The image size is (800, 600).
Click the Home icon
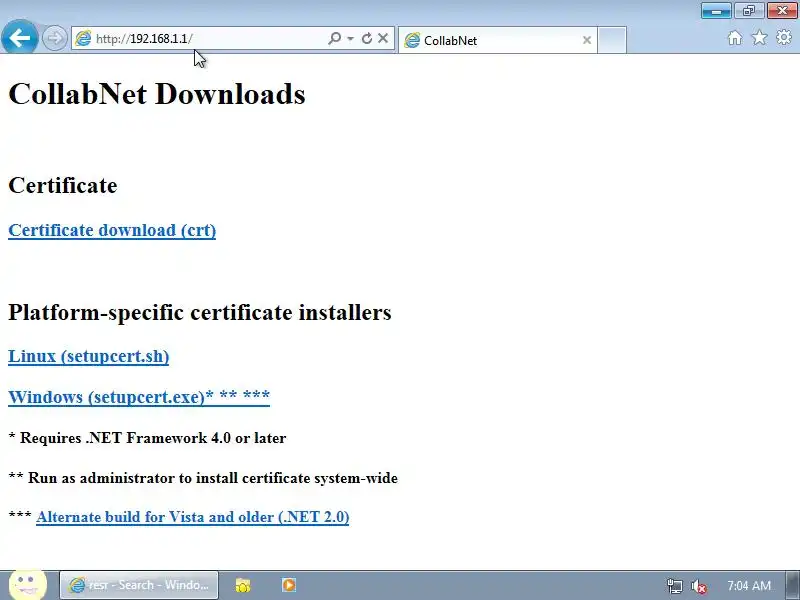[x=735, y=38]
